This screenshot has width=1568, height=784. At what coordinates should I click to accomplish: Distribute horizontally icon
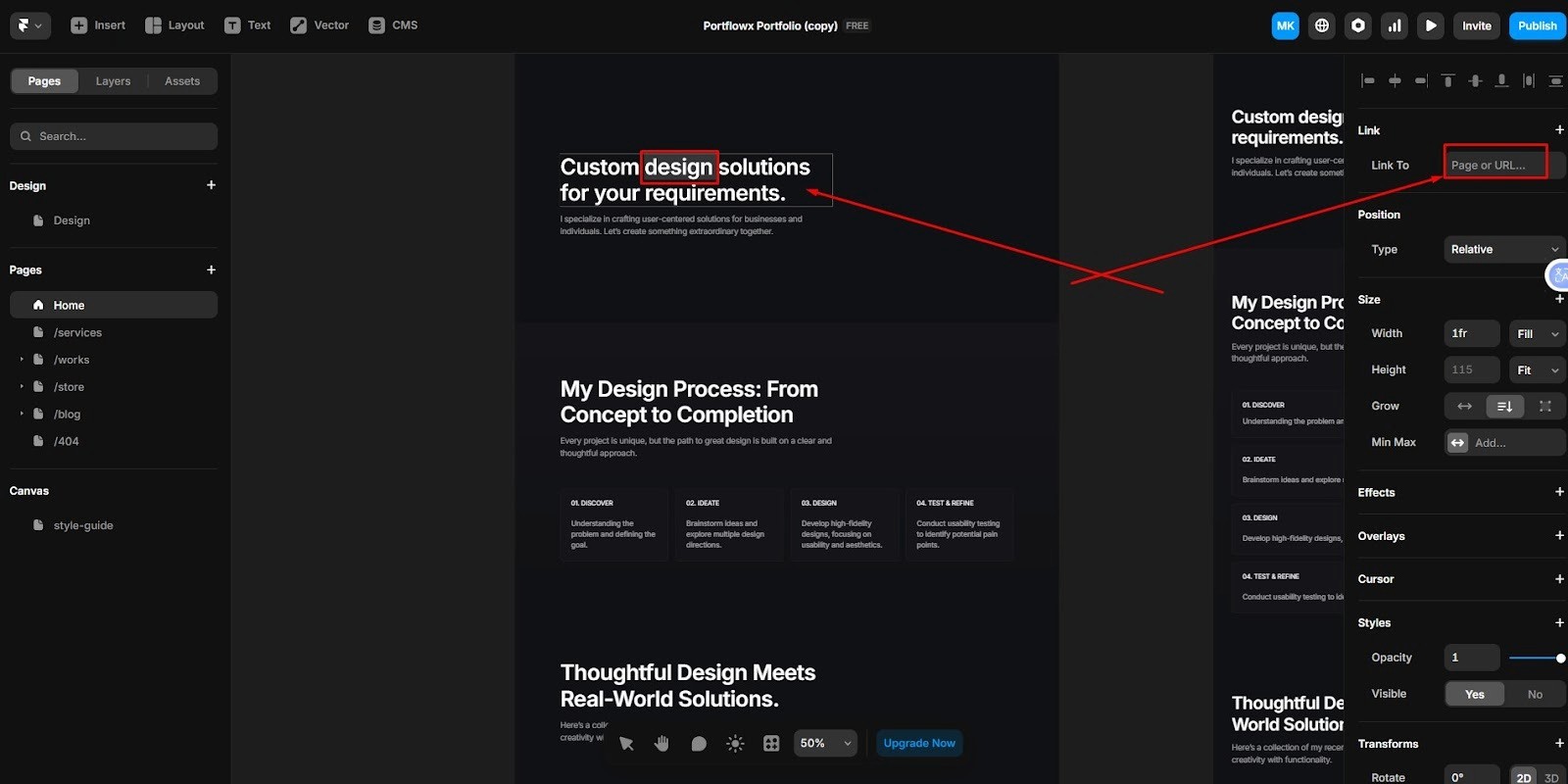click(1528, 80)
